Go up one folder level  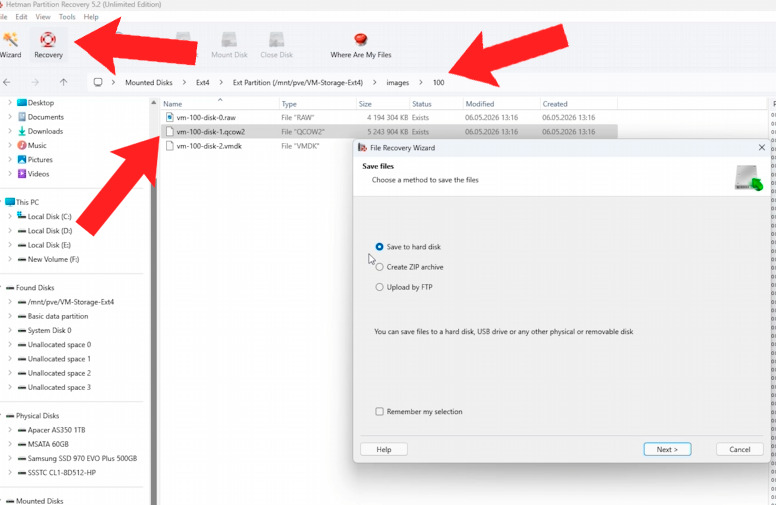click(x=63, y=82)
